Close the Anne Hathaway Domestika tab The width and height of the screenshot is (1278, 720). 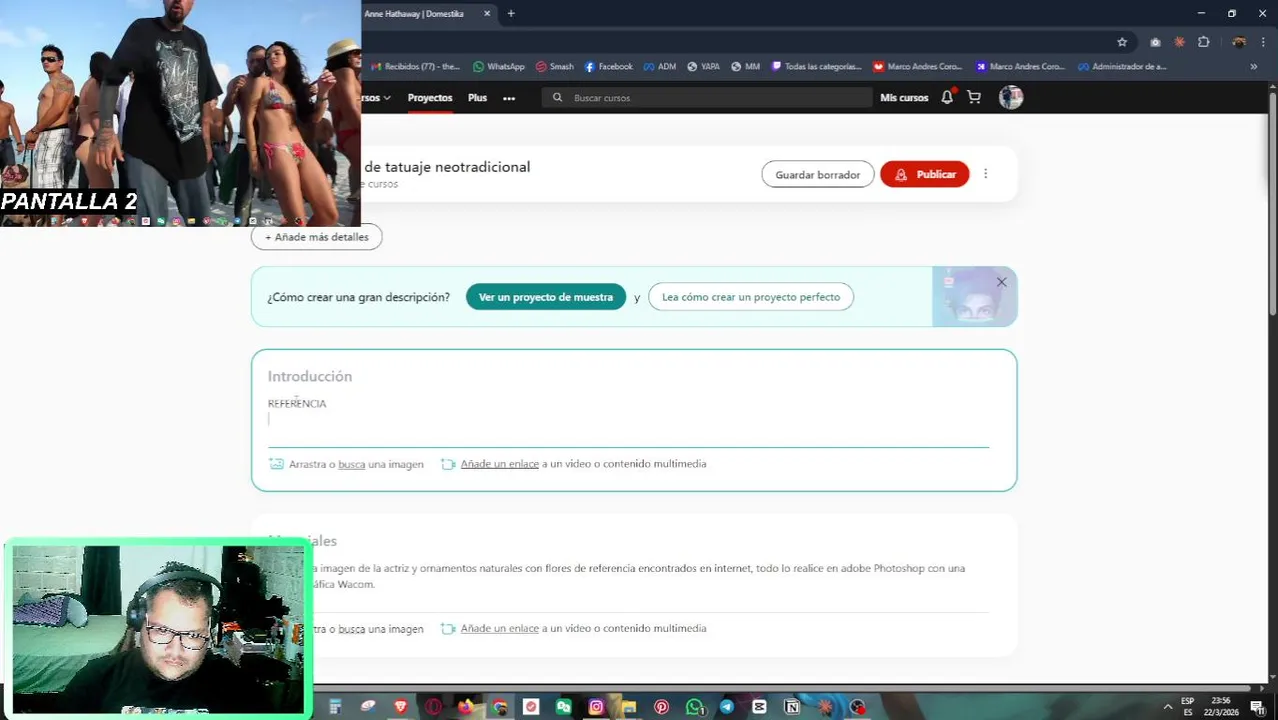pyautogui.click(x=487, y=13)
